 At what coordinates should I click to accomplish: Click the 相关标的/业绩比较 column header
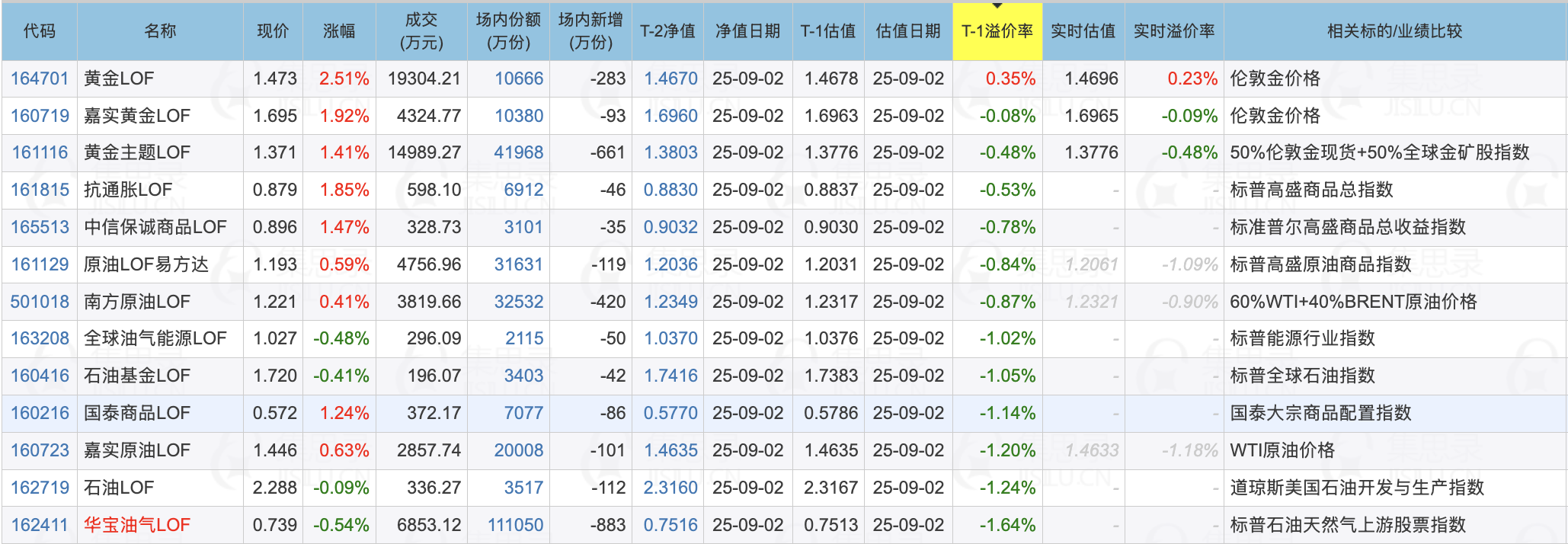point(1394,31)
